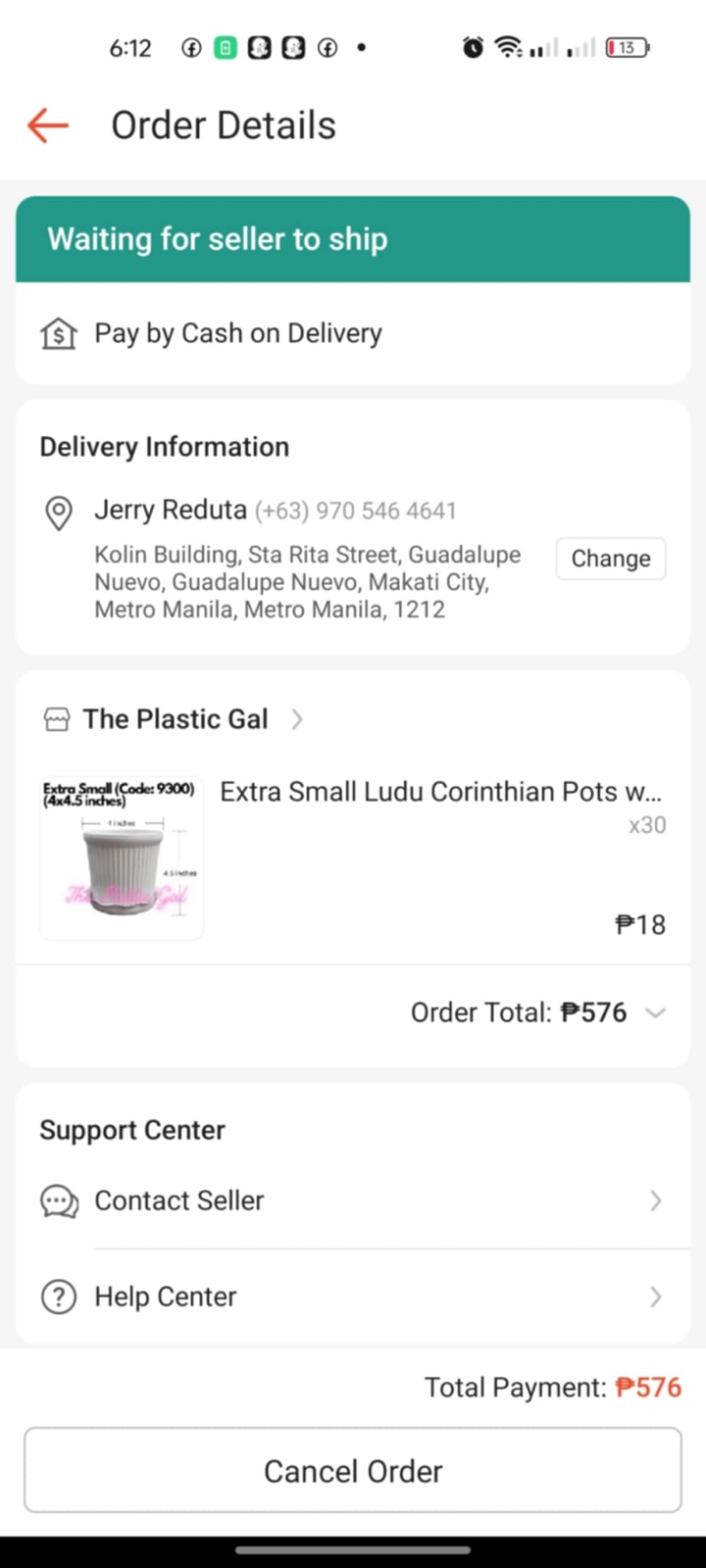Tap the battery indicator in status bar
This screenshot has height=1568, width=706.
(627, 47)
